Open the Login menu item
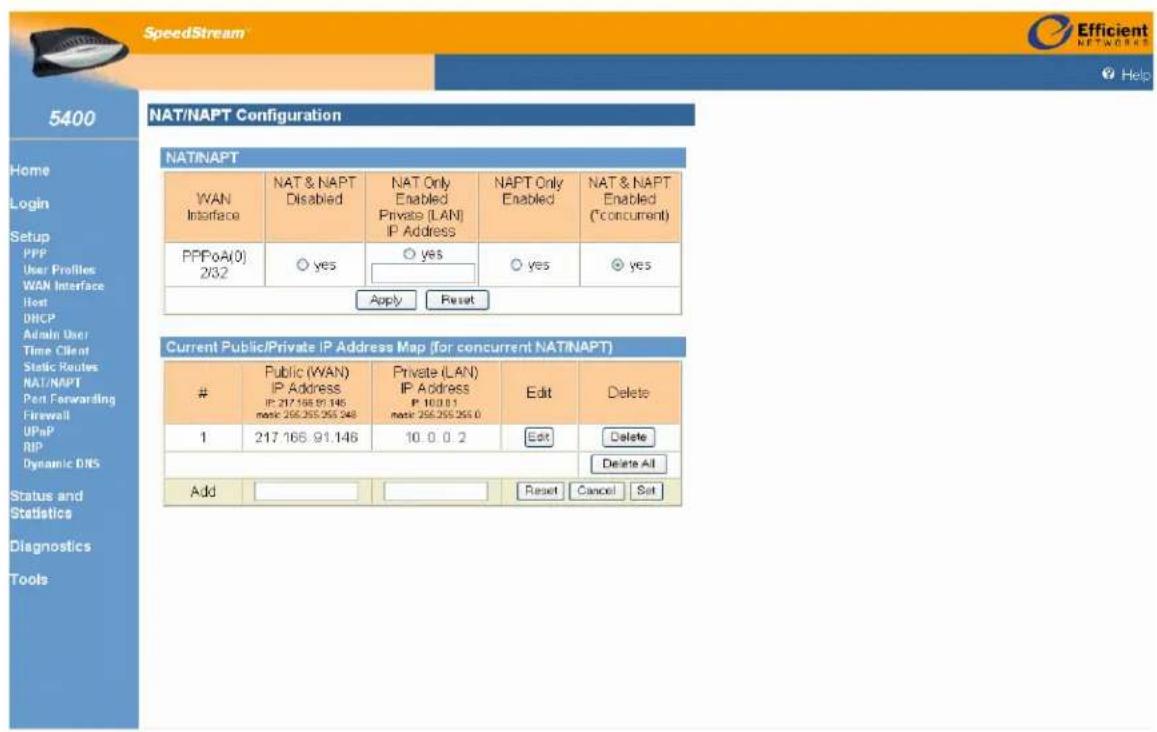The width and height of the screenshot is (1157, 732). 30,204
